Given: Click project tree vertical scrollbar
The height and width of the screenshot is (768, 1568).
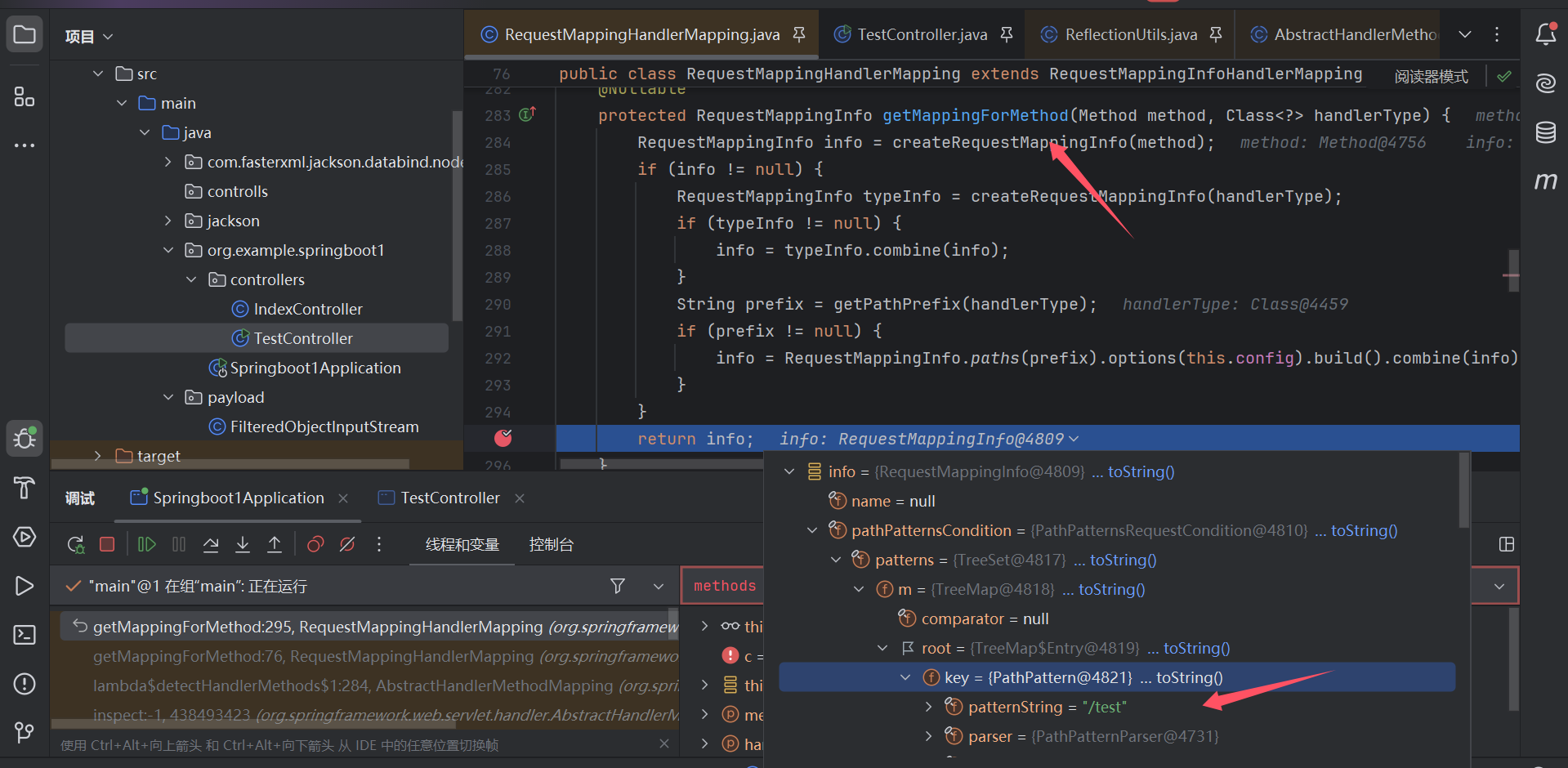Looking at the screenshot, I should pos(458,217).
